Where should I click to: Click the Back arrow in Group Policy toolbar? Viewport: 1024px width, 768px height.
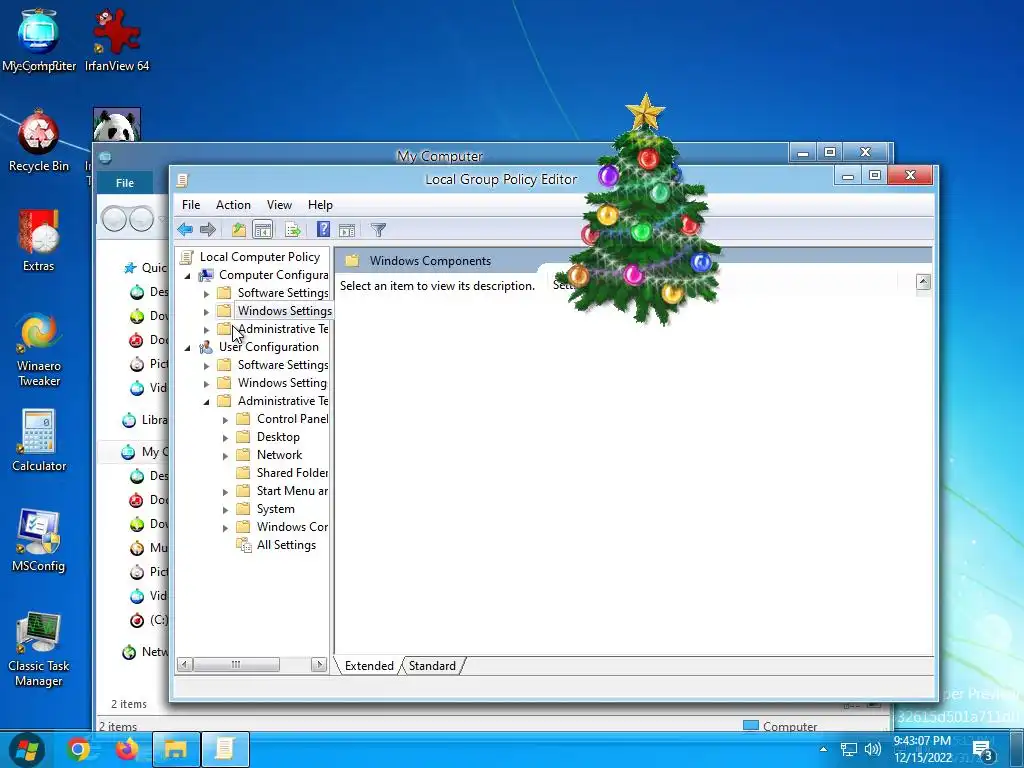185,229
